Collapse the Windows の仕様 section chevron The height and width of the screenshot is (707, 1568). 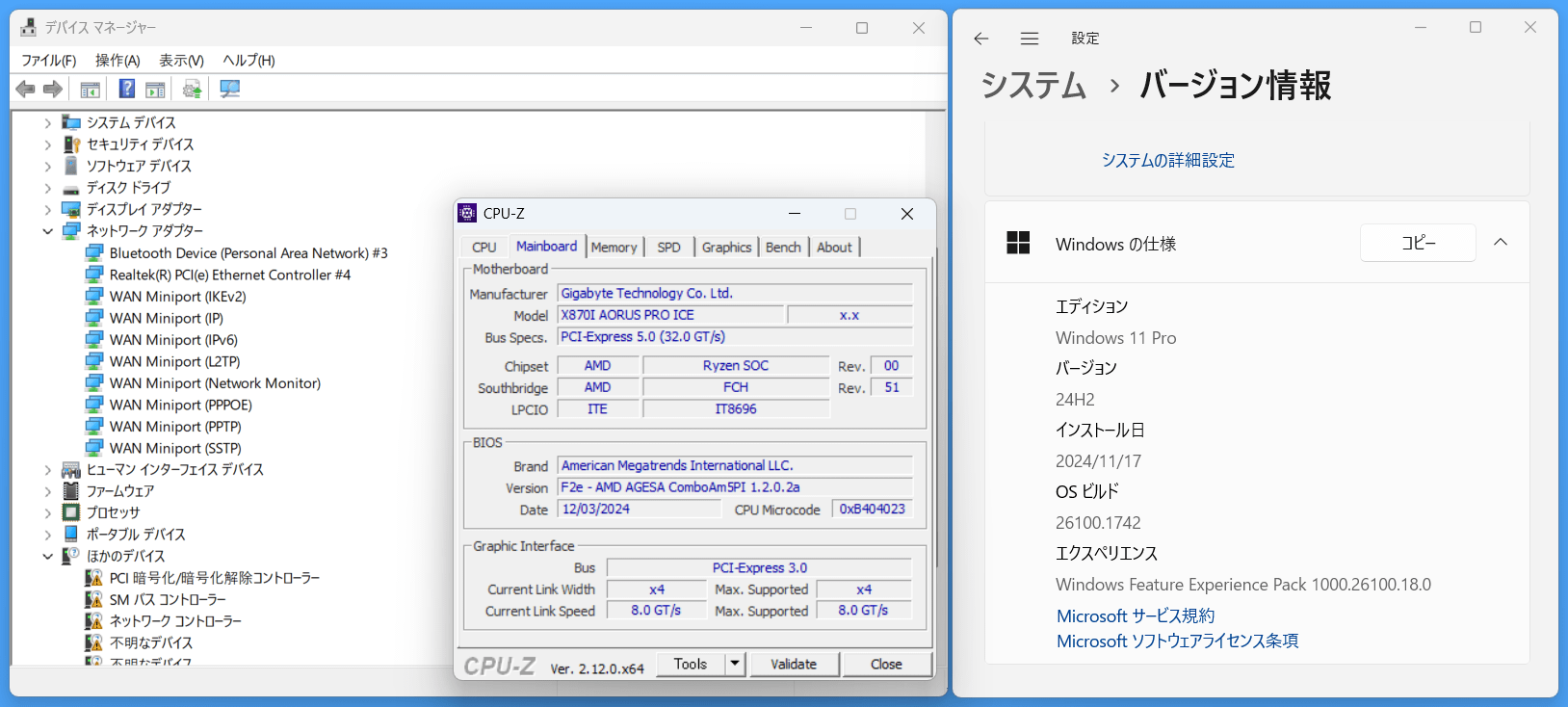1501,243
